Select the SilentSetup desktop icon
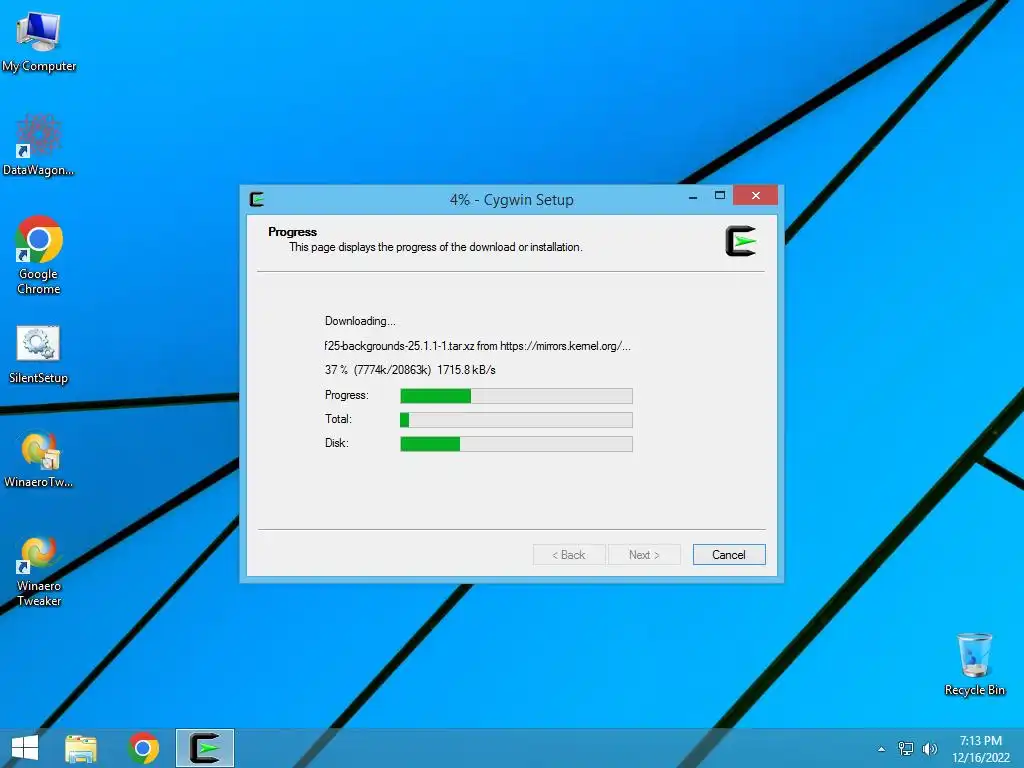 [39, 355]
